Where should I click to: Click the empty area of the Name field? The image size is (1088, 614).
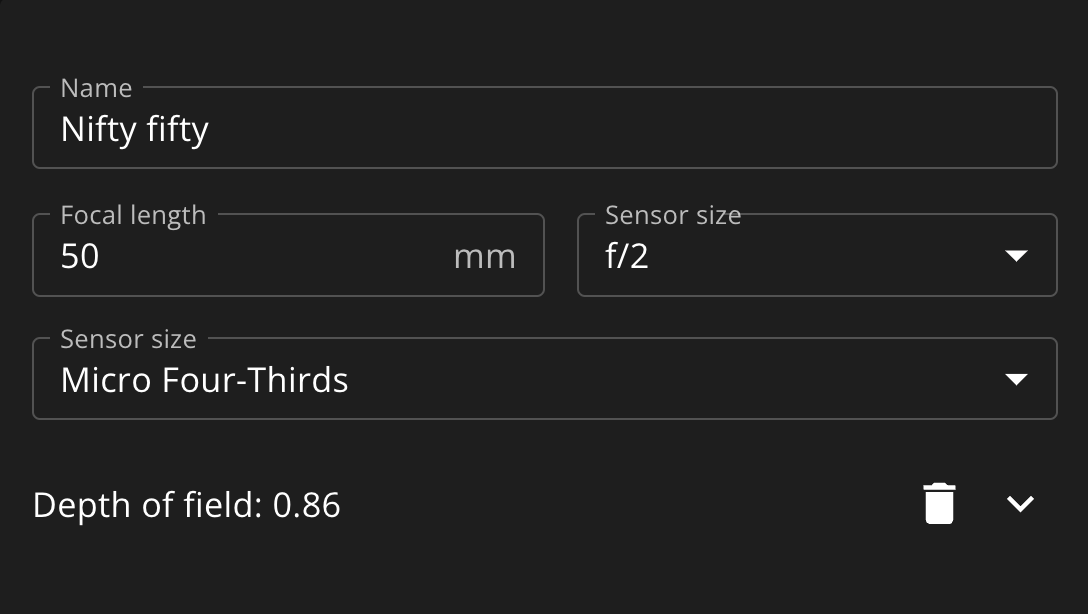[x=624, y=129]
